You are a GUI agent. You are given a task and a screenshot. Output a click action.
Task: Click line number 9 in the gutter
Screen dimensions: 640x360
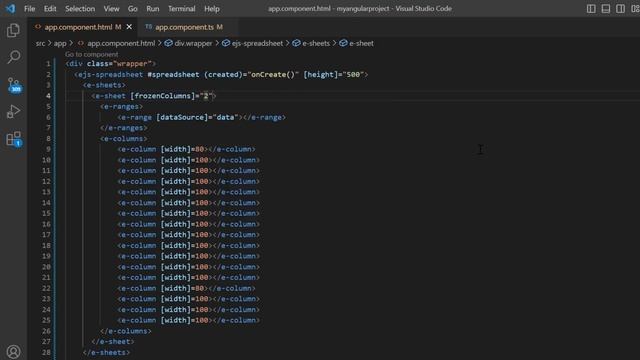48,149
